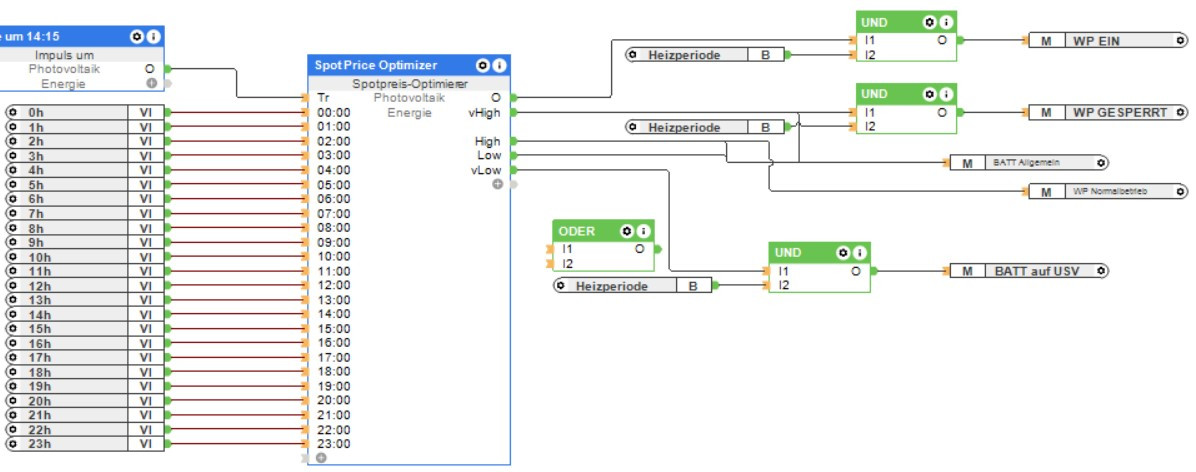The height and width of the screenshot is (472, 1196).
Task: Click the 23:00 input on Spot Price Optimizer
Action: coord(333,444)
